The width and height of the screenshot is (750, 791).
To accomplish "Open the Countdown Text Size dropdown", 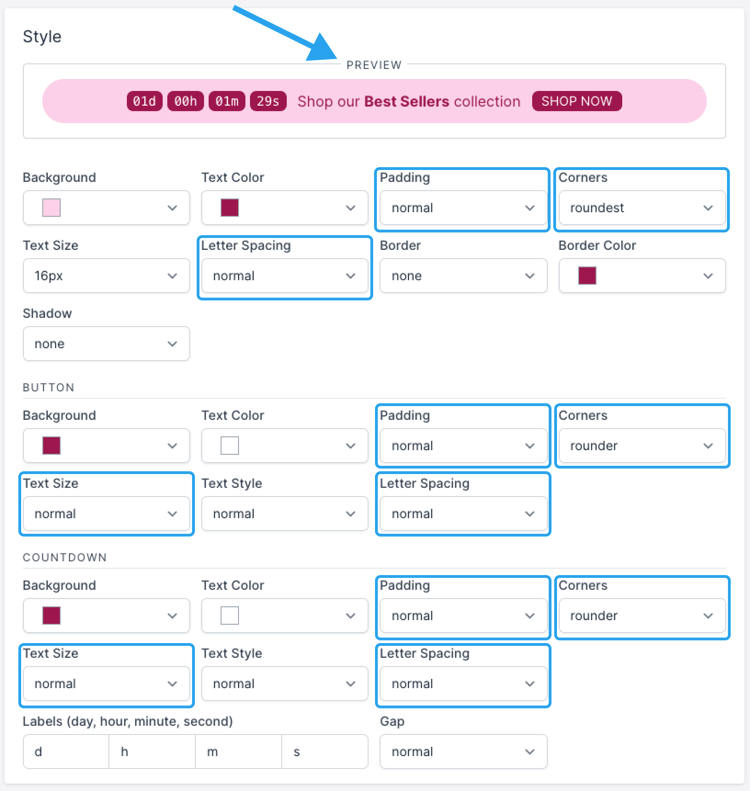I will click(x=106, y=684).
